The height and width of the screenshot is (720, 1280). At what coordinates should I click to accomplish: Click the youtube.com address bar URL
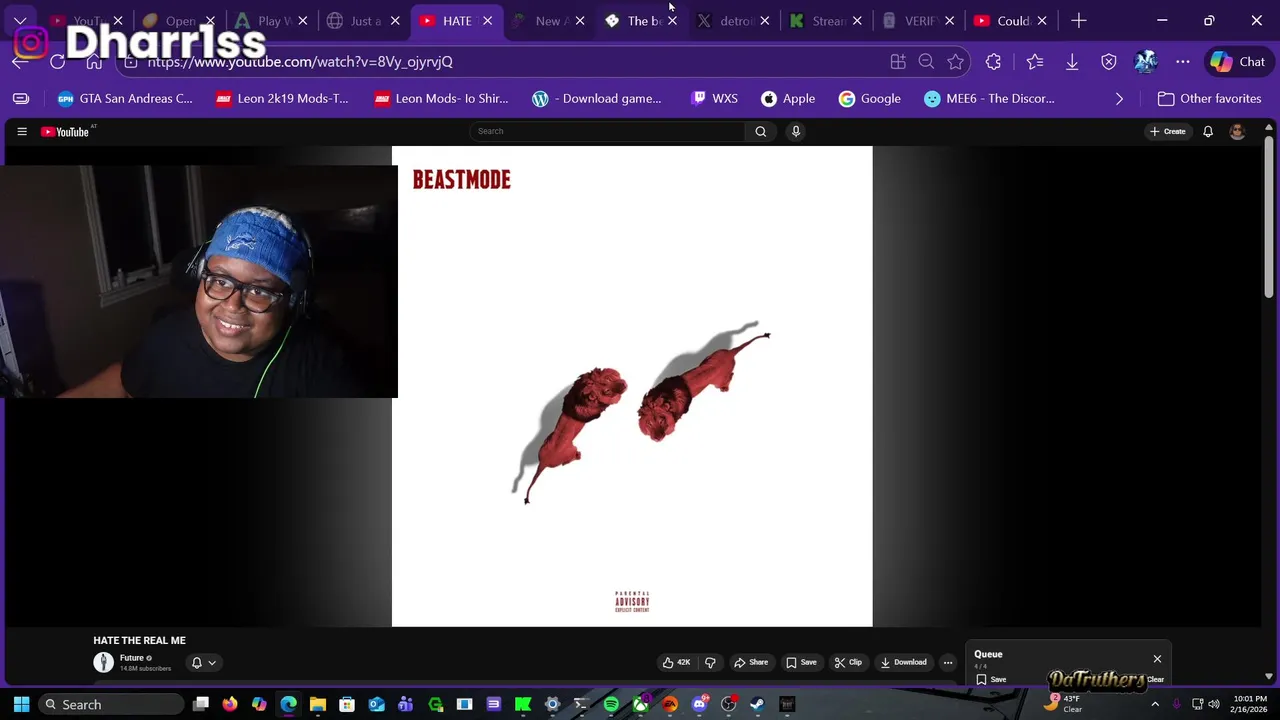tap(300, 62)
